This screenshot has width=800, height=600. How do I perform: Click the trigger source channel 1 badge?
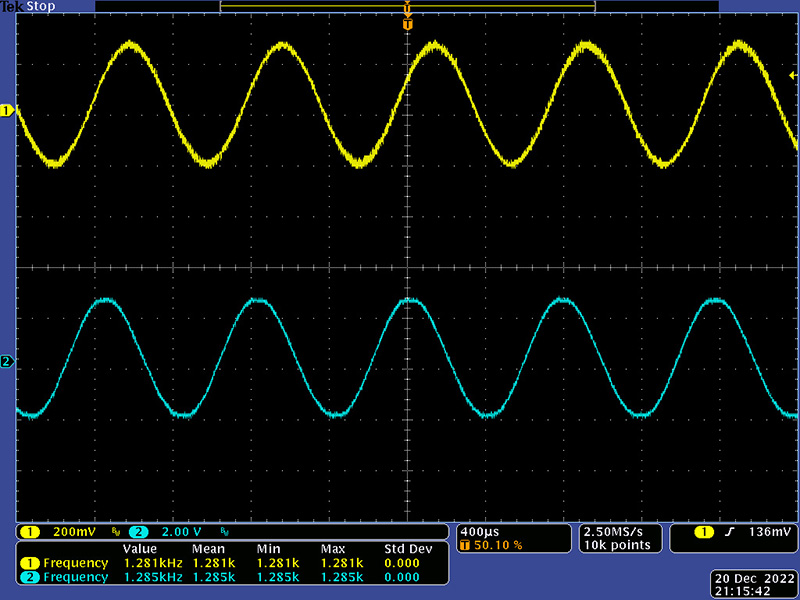click(x=705, y=532)
